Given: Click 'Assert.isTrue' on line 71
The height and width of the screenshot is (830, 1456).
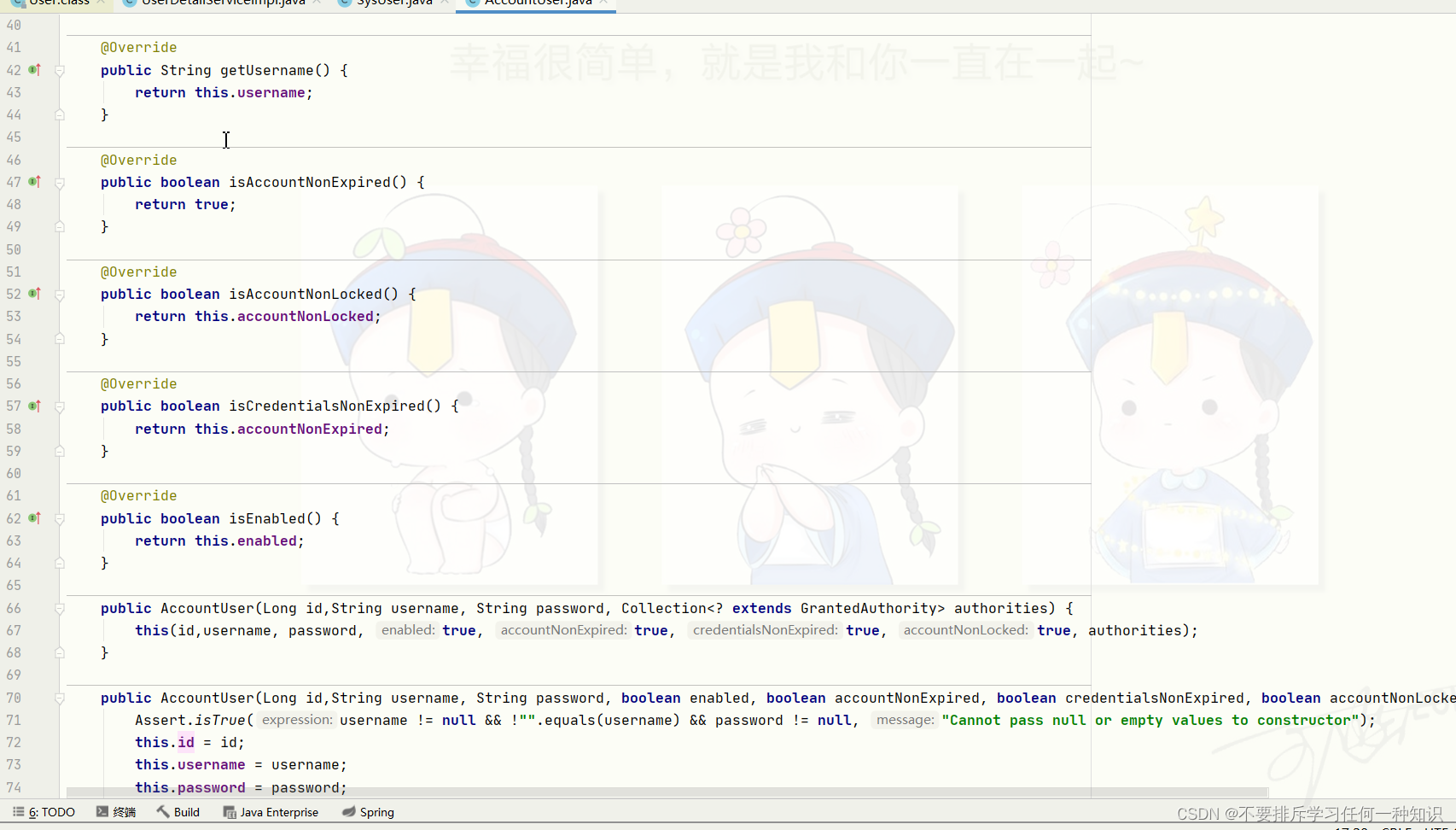Looking at the screenshot, I should point(190,720).
